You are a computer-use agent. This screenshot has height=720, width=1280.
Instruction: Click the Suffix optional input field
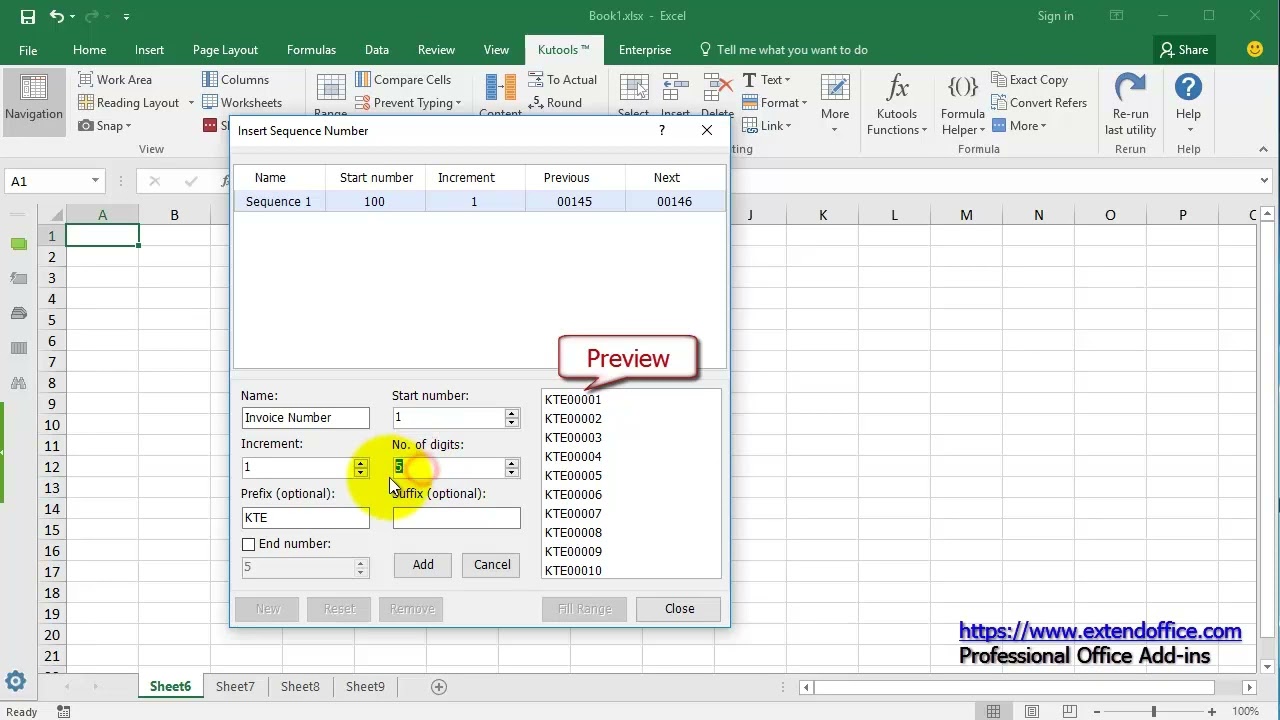[456, 518]
